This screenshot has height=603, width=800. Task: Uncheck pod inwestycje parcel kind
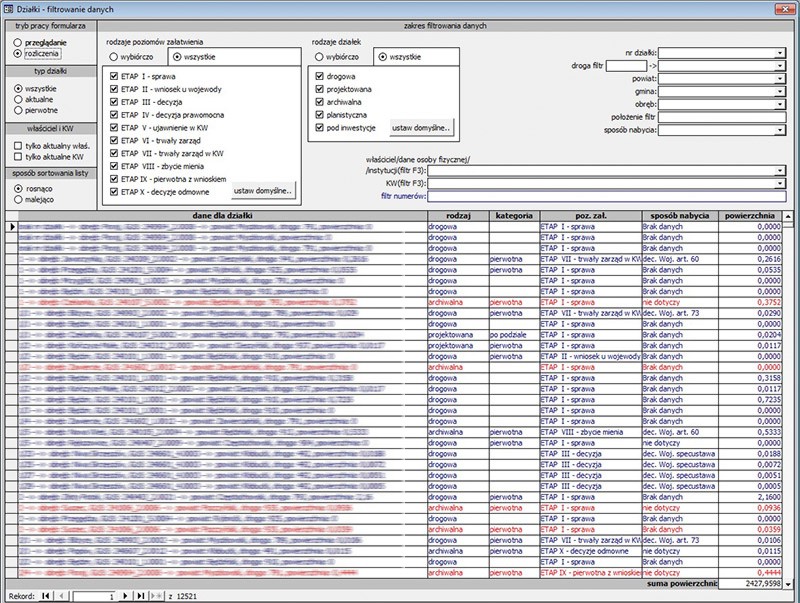click(x=319, y=128)
